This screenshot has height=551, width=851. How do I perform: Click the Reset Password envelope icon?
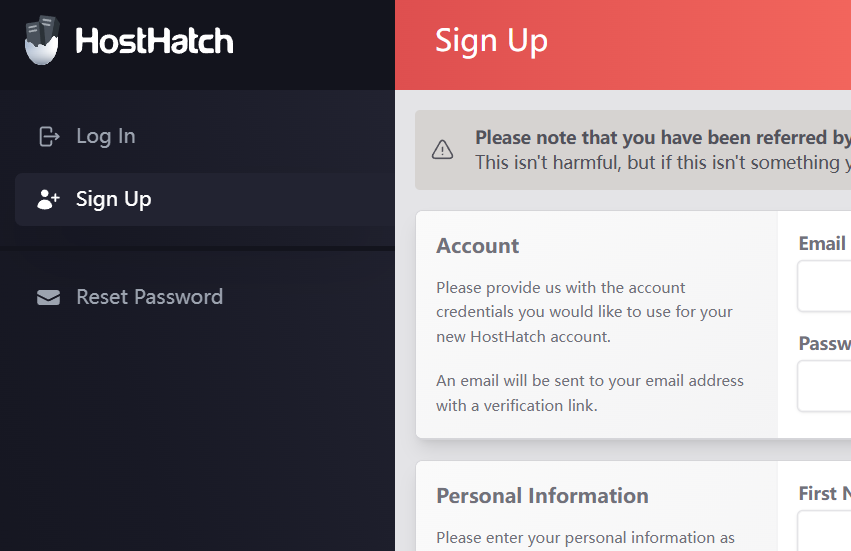coord(48,297)
